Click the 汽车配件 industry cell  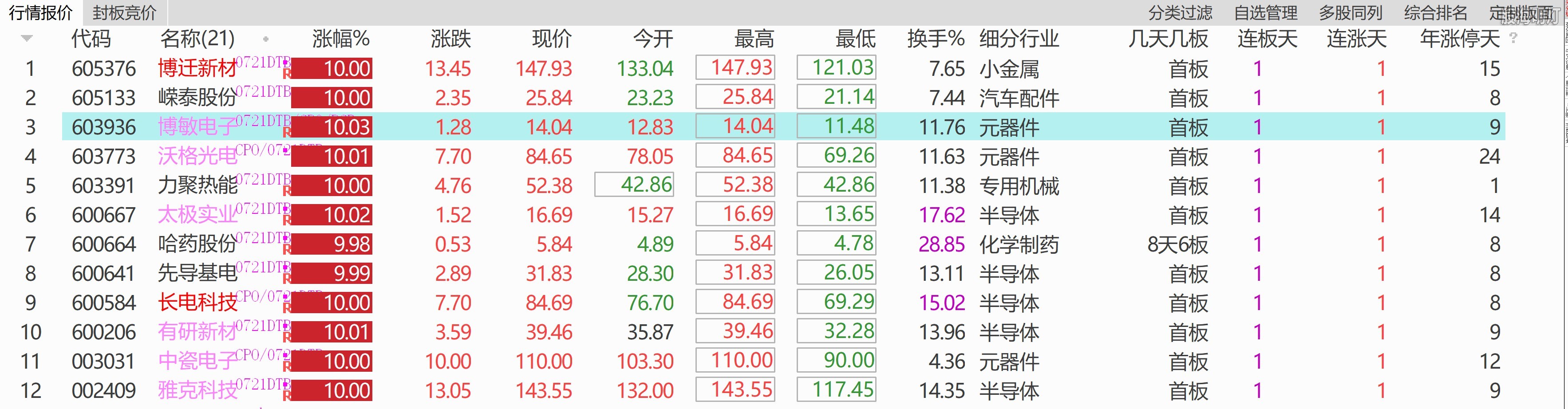tap(1019, 98)
